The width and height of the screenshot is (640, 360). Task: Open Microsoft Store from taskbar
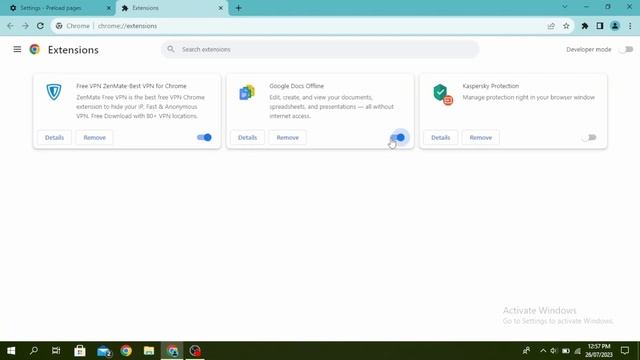[80, 351]
